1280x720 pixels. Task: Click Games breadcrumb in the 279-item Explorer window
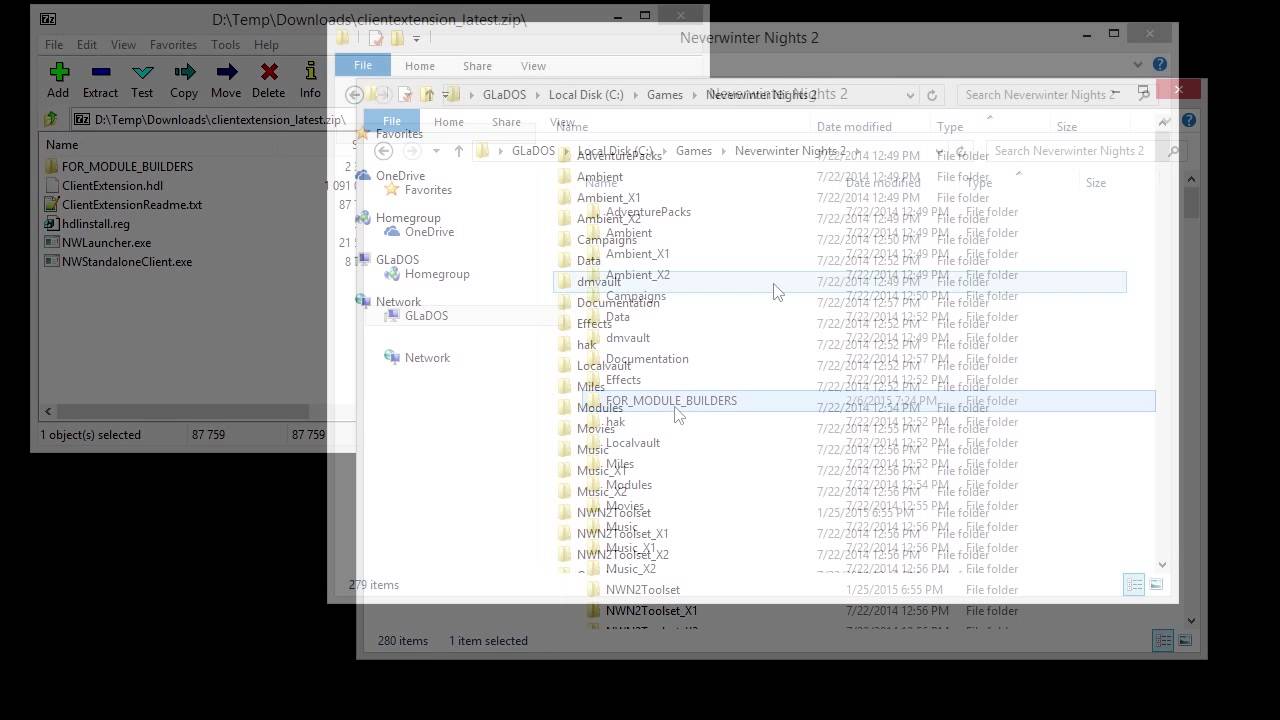point(665,95)
